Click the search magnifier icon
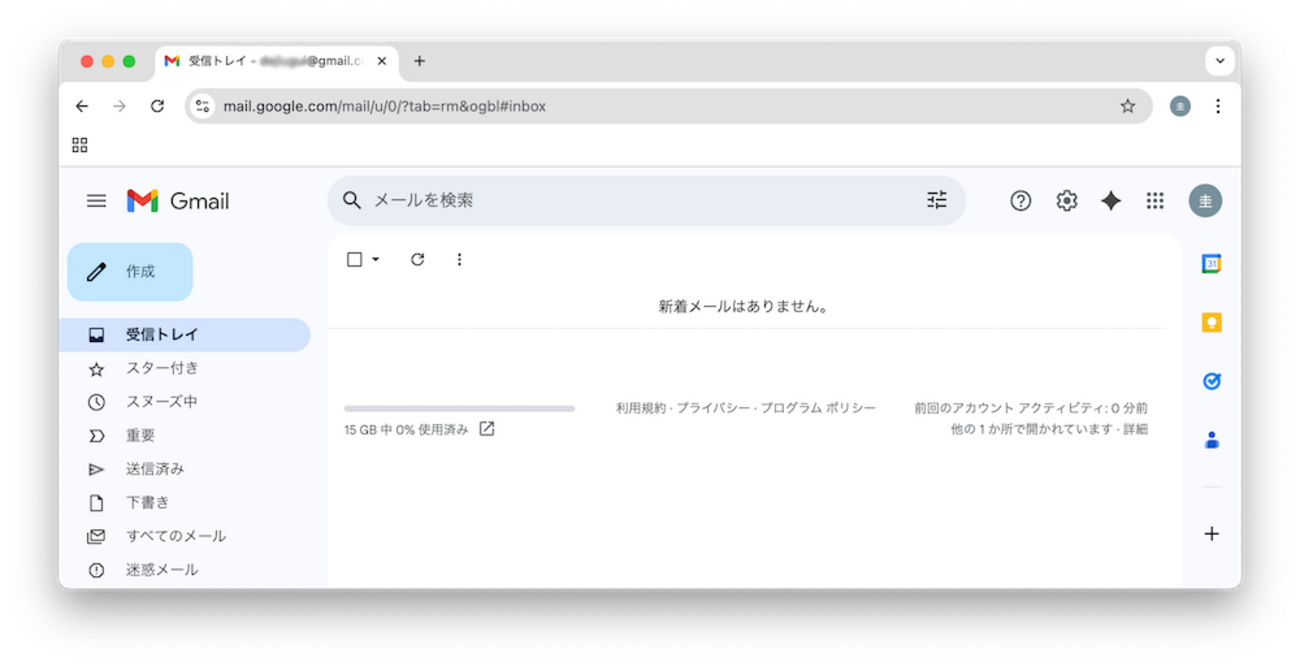 point(352,200)
